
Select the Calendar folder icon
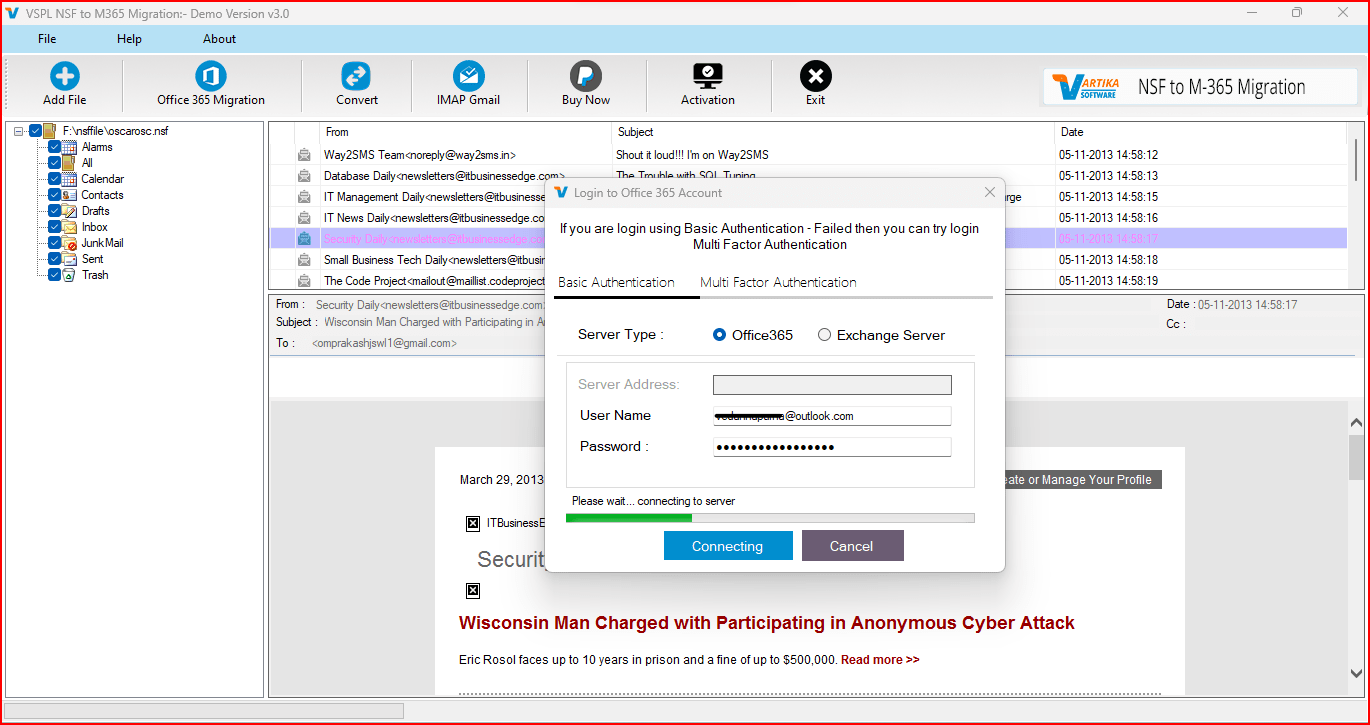point(69,179)
